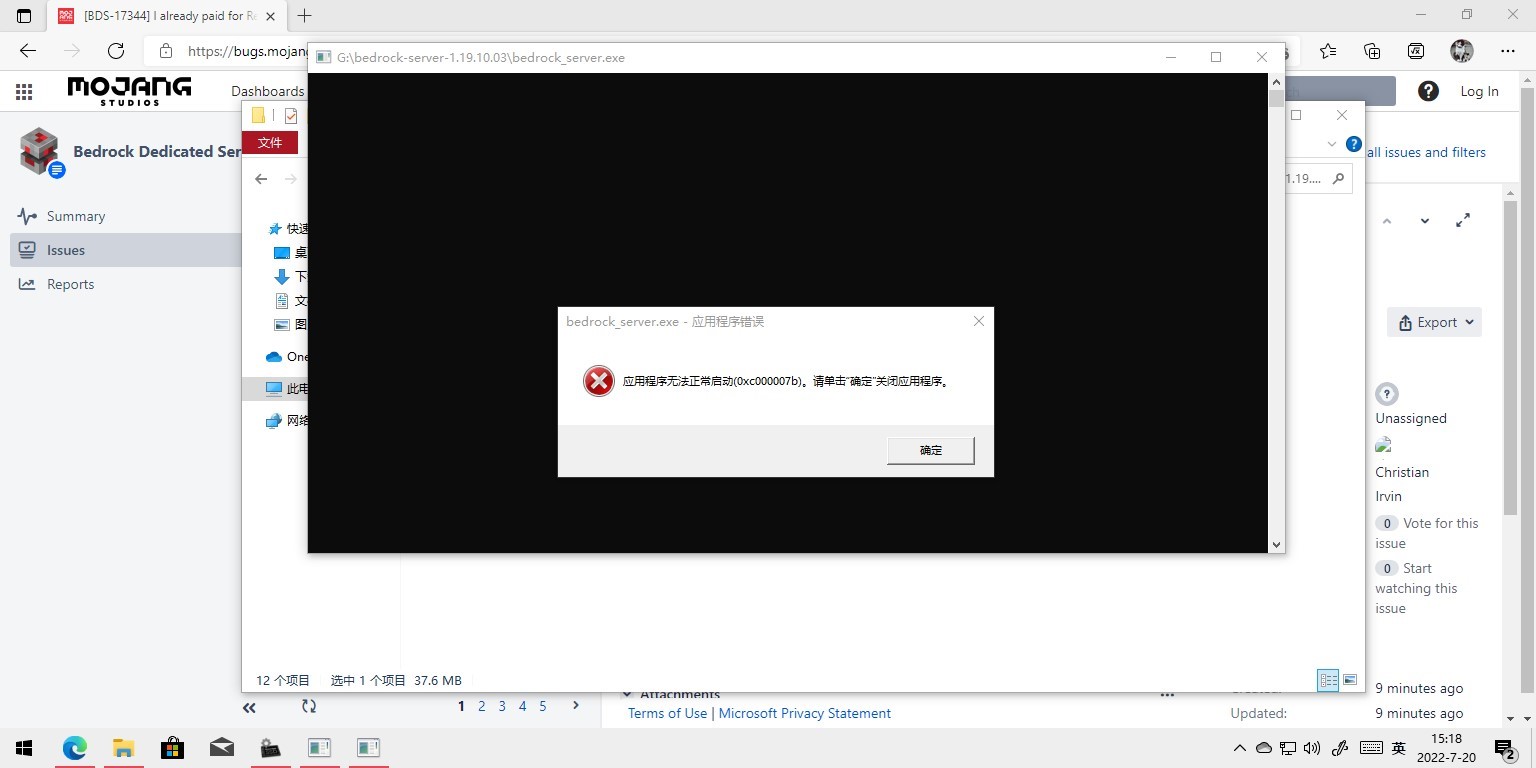Open Mail from the taskbar
Screen dimensions: 1536x768
221,748
